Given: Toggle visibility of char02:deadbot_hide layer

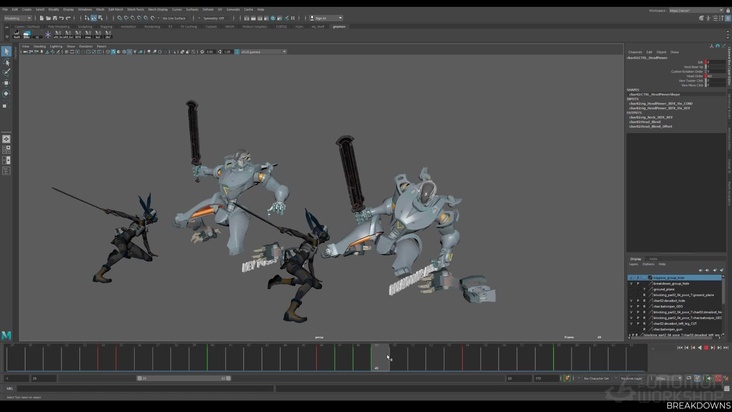Looking at the screenshot, I should pyautogui.click(x=631, y=301).
